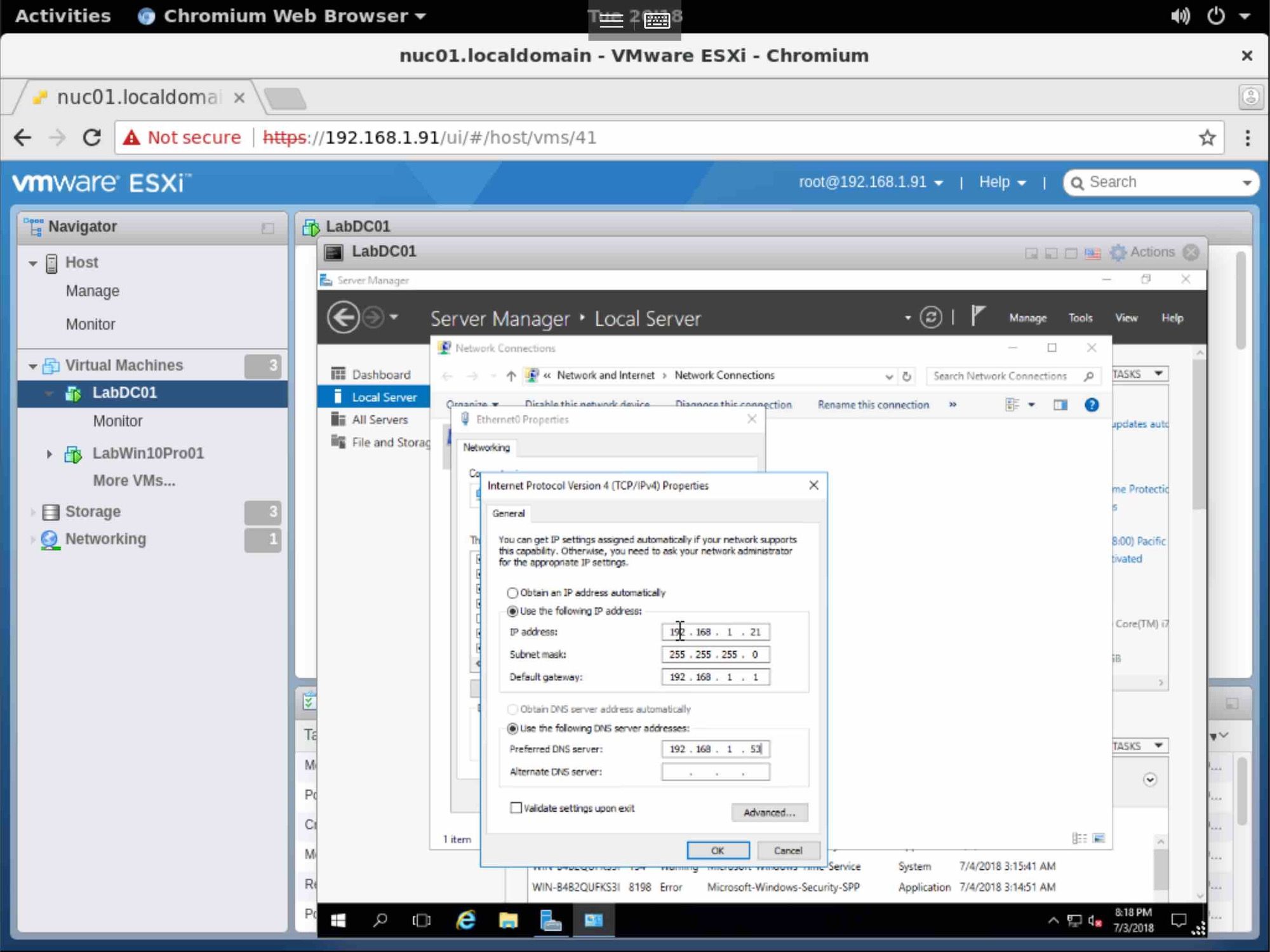1270x952 pixels.
Task: Select the Networking tab in Ethernet0 Properties
Action: tap(486, 448)
